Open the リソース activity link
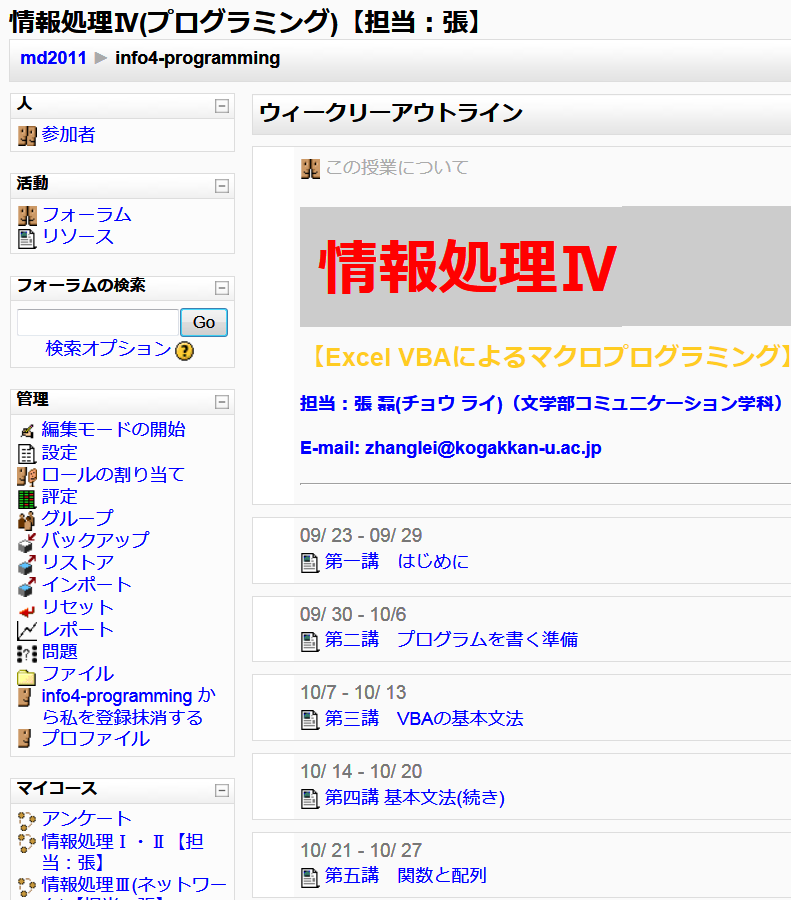The image size is (791, 900). point(77,236)
